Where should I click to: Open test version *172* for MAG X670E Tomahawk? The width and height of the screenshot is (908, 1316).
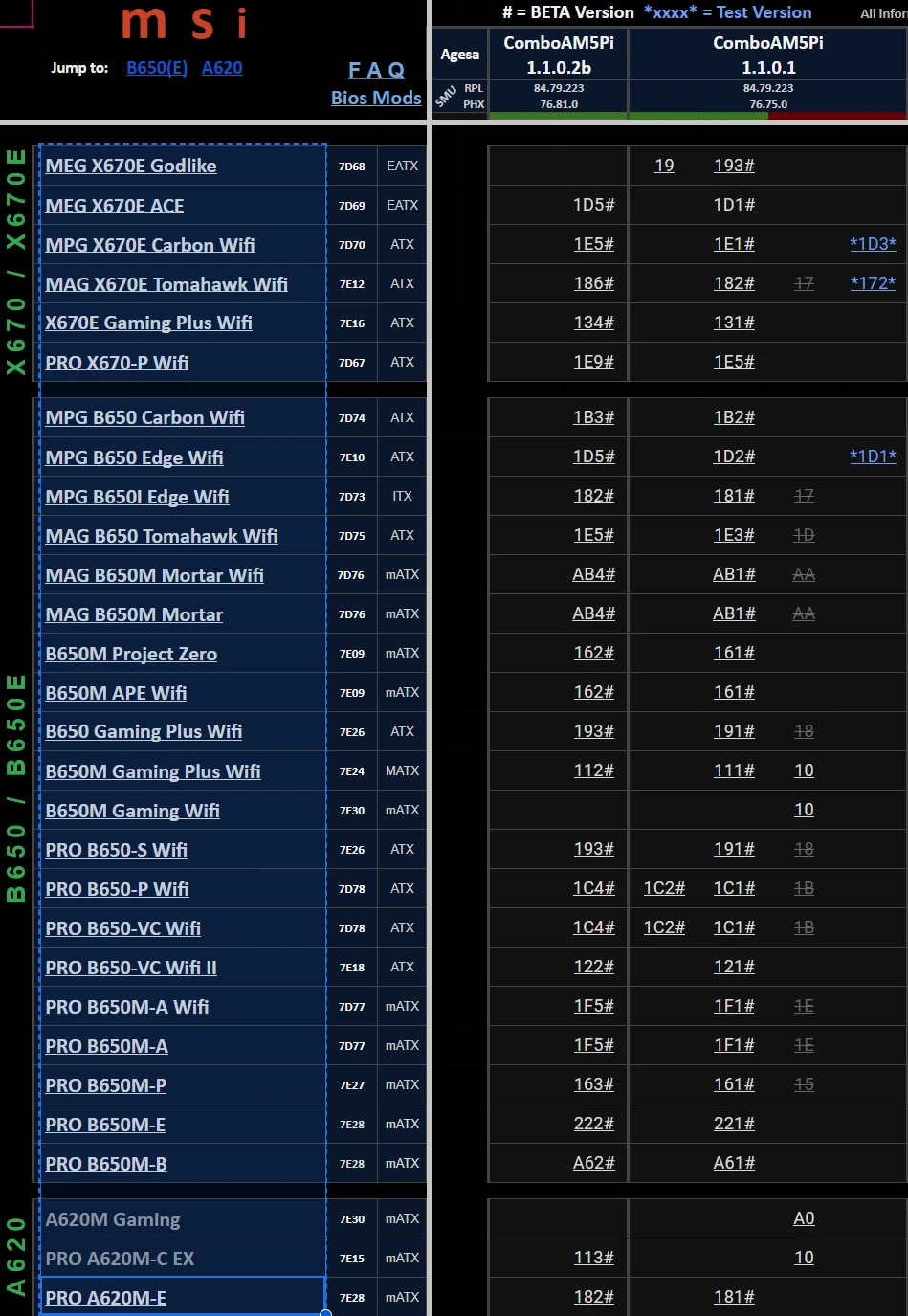click(873, 283)
